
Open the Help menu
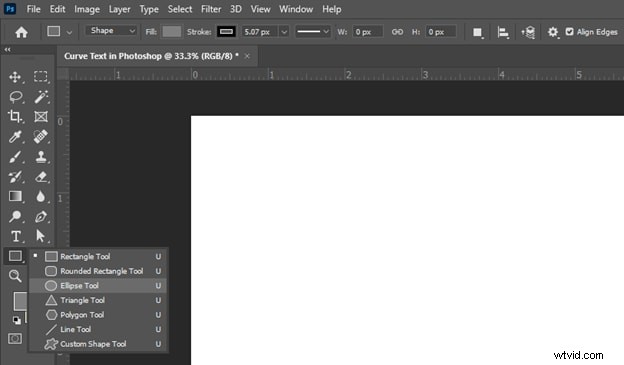[x=332, y=9]
